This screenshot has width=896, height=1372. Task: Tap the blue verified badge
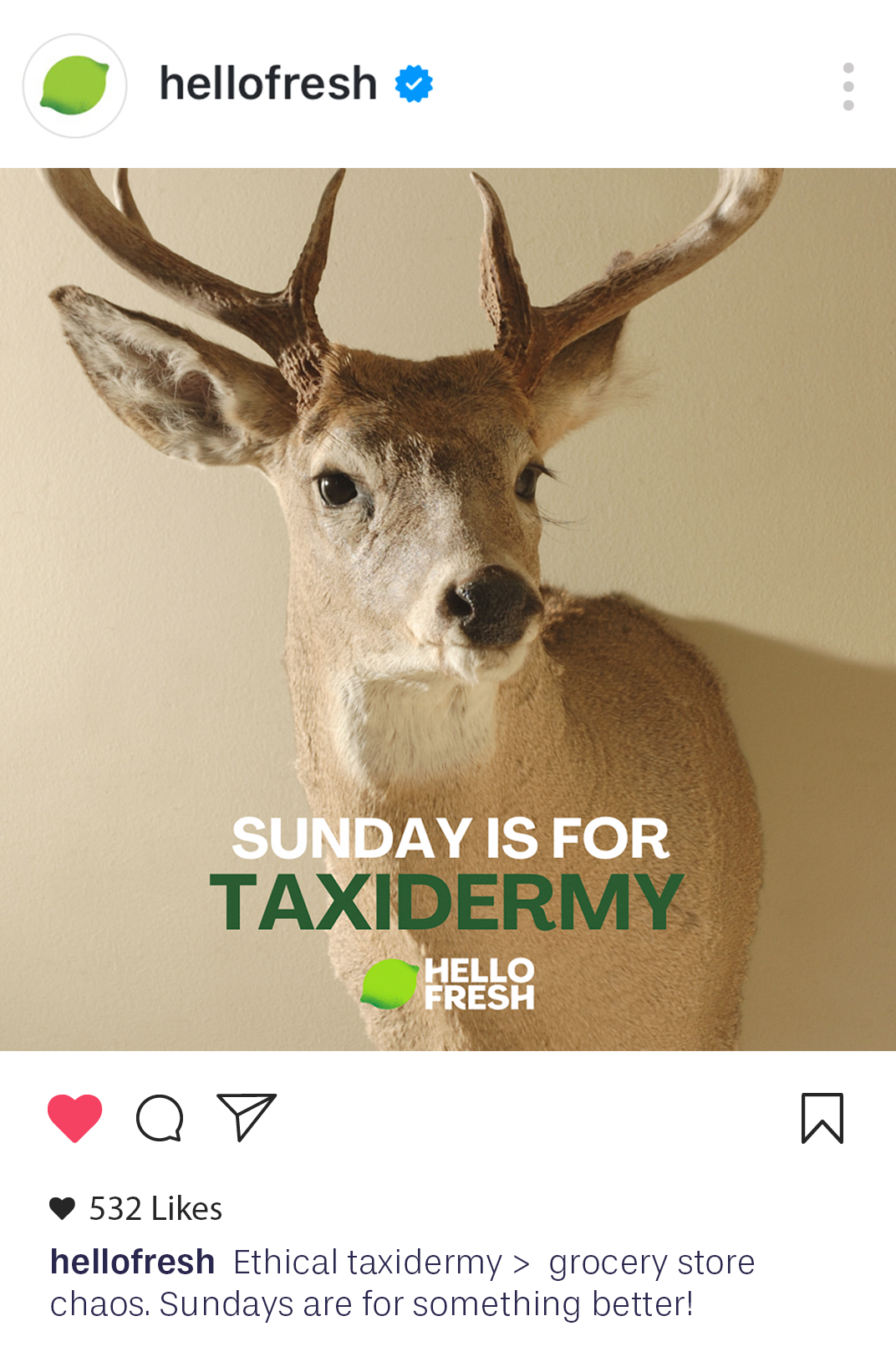coord(414,84)
